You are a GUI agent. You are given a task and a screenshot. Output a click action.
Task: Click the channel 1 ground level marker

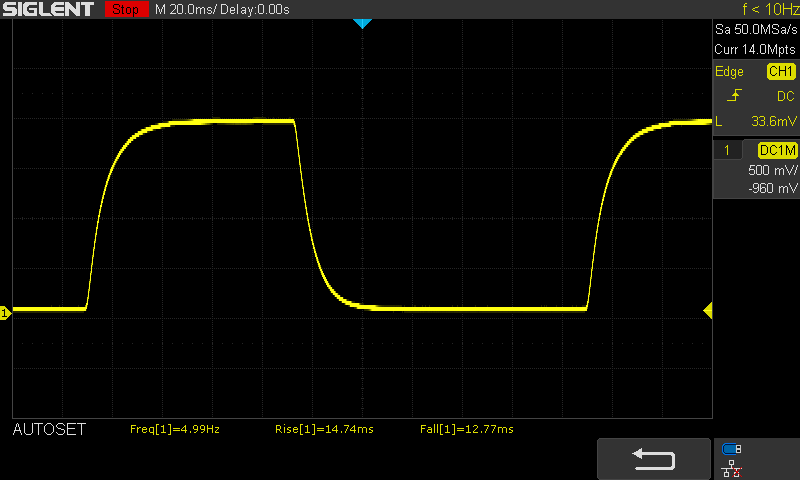click(5, 313)
